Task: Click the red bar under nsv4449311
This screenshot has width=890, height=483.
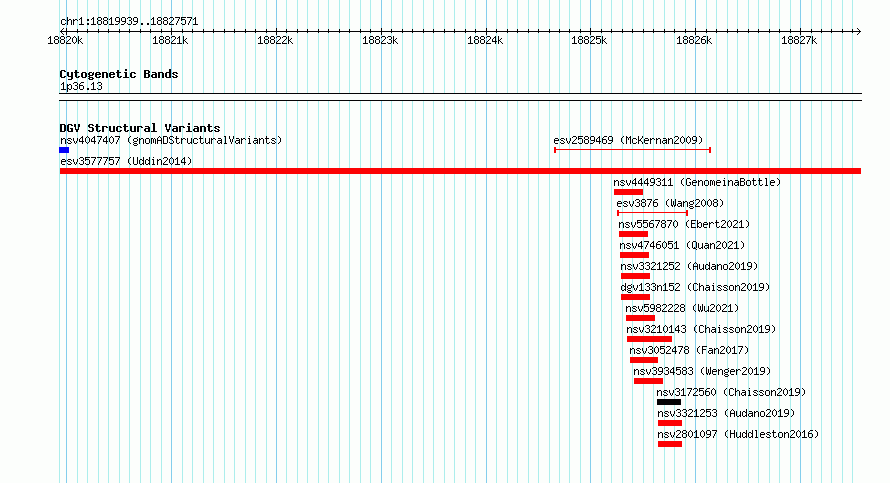Action: [628, 192]
